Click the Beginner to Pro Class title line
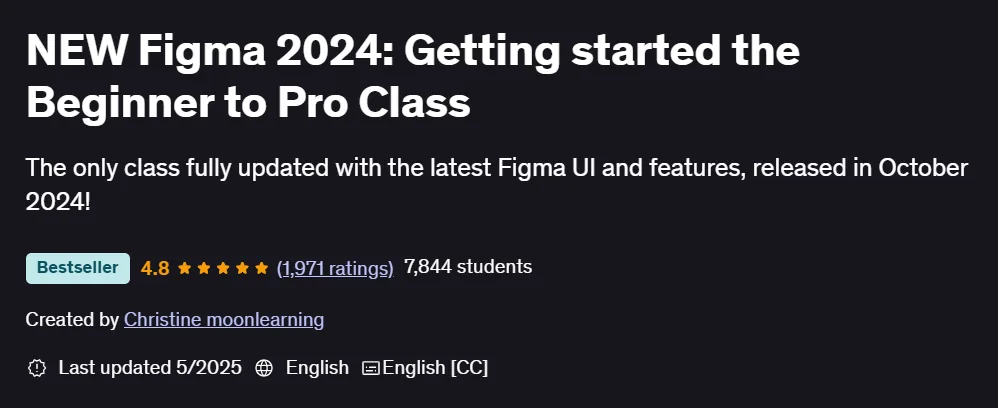This screenshot has height=408, width=998. coord(248,102)
